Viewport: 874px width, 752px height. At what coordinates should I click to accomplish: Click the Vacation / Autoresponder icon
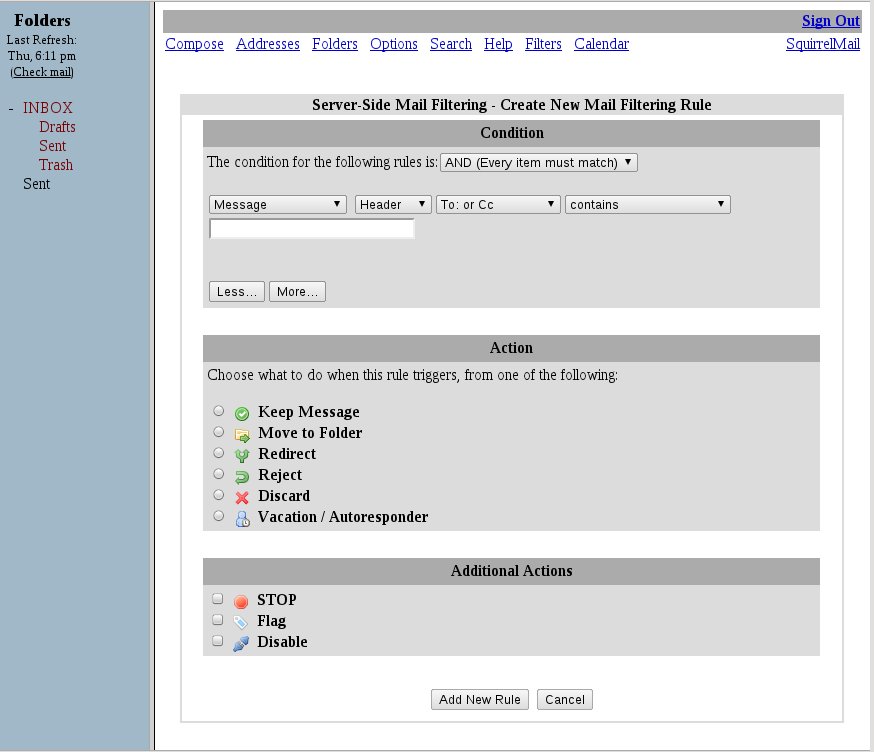point(241,518)
